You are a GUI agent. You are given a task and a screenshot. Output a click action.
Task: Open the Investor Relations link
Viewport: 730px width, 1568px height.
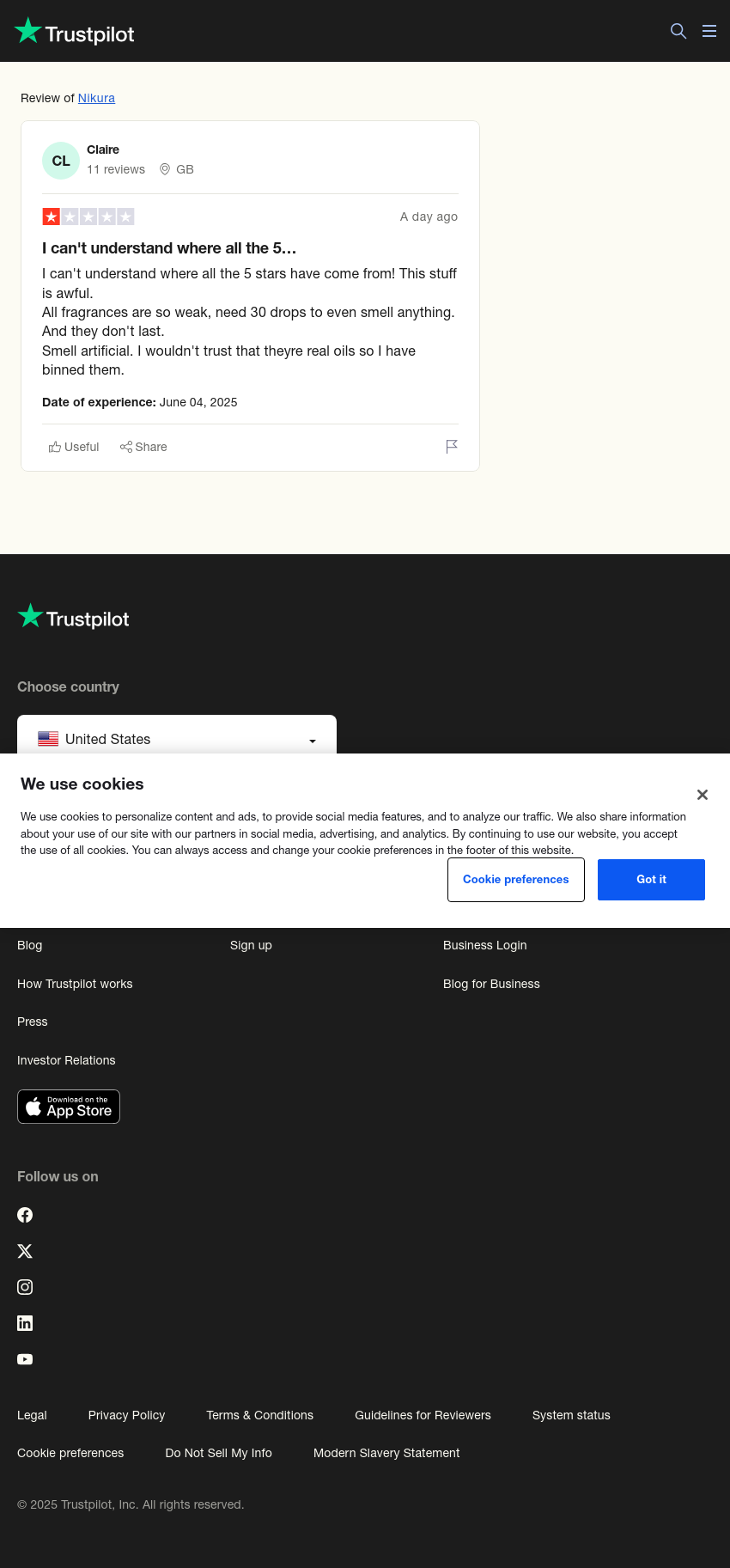coord(66,1060)
